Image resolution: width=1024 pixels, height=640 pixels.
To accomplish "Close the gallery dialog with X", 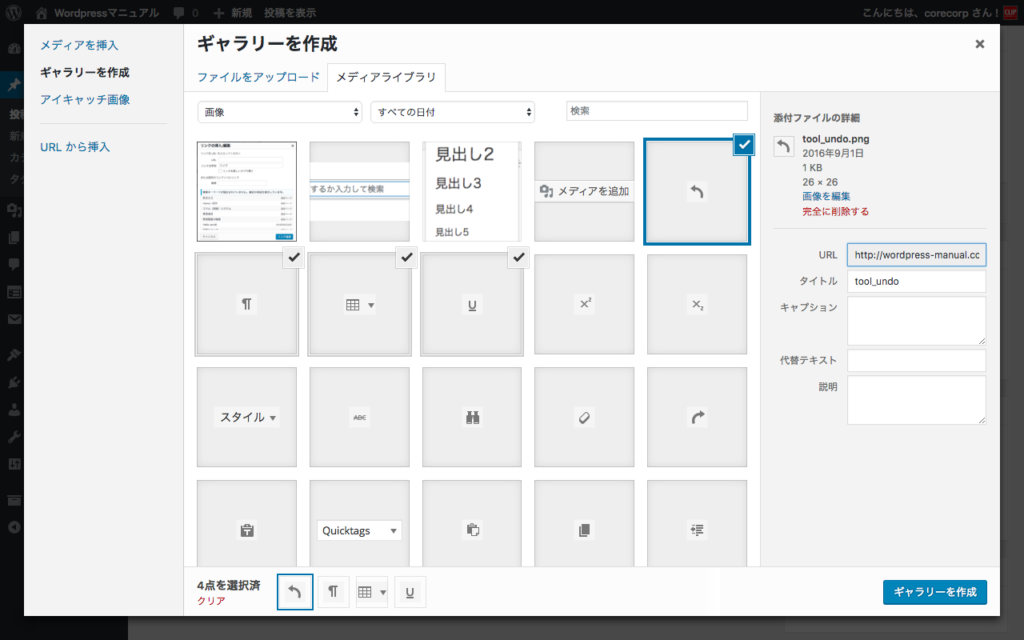I will click(x=979, y=44).
